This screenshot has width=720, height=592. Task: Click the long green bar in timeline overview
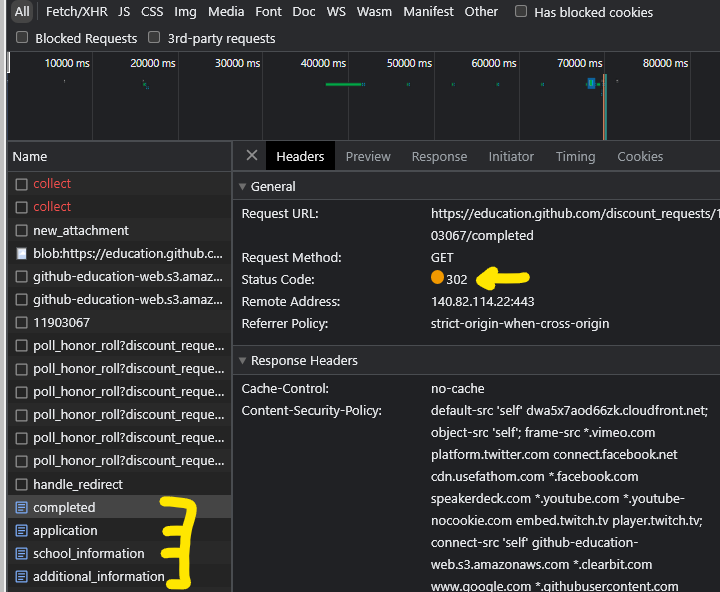pos(344,84)
